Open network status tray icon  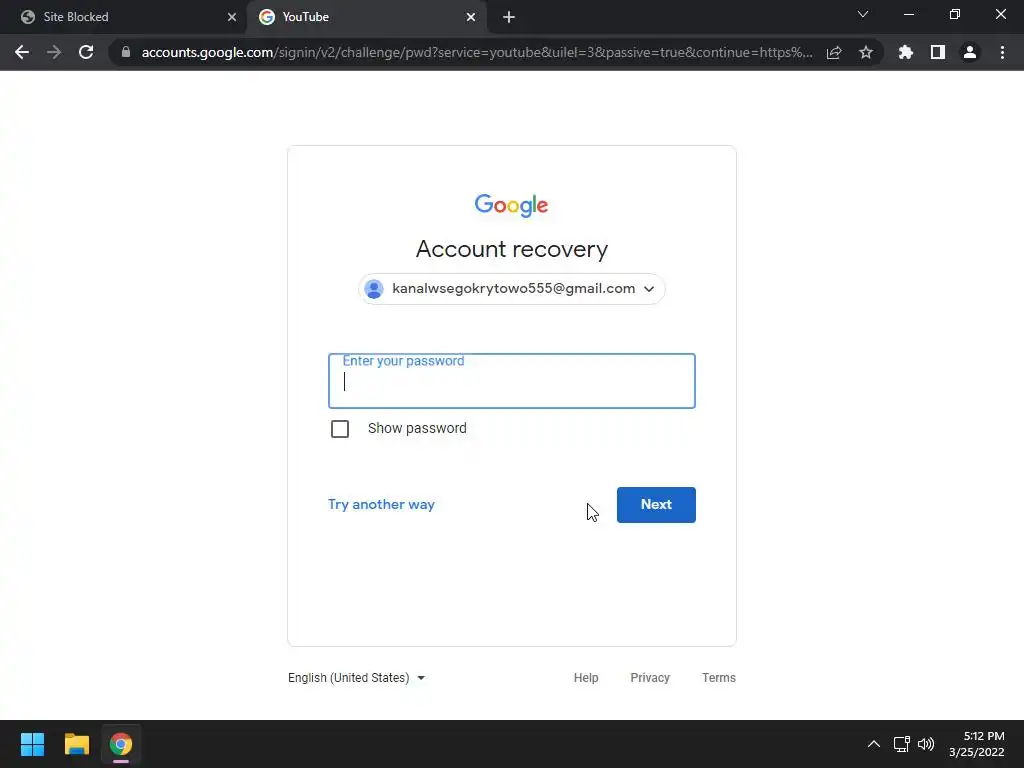(902, 744)
